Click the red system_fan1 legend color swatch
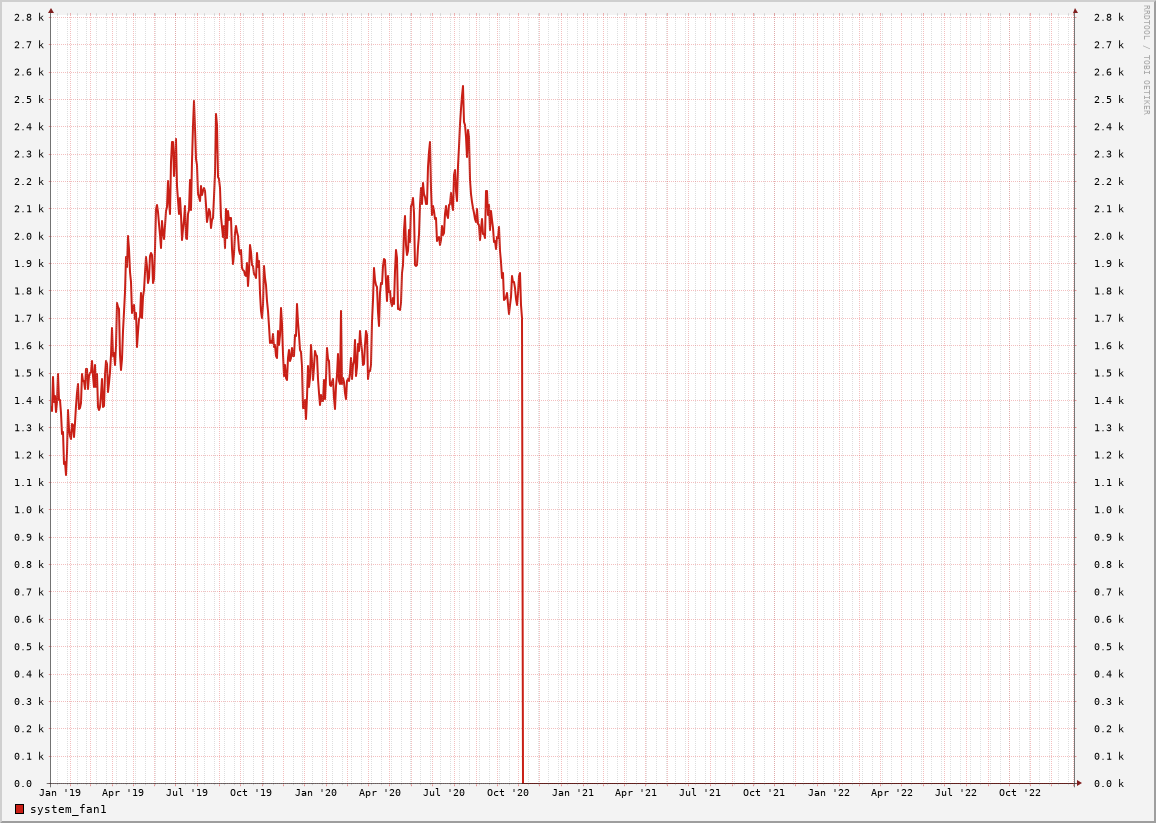Screen dimensions: 1156x823 tap(19, 809)
